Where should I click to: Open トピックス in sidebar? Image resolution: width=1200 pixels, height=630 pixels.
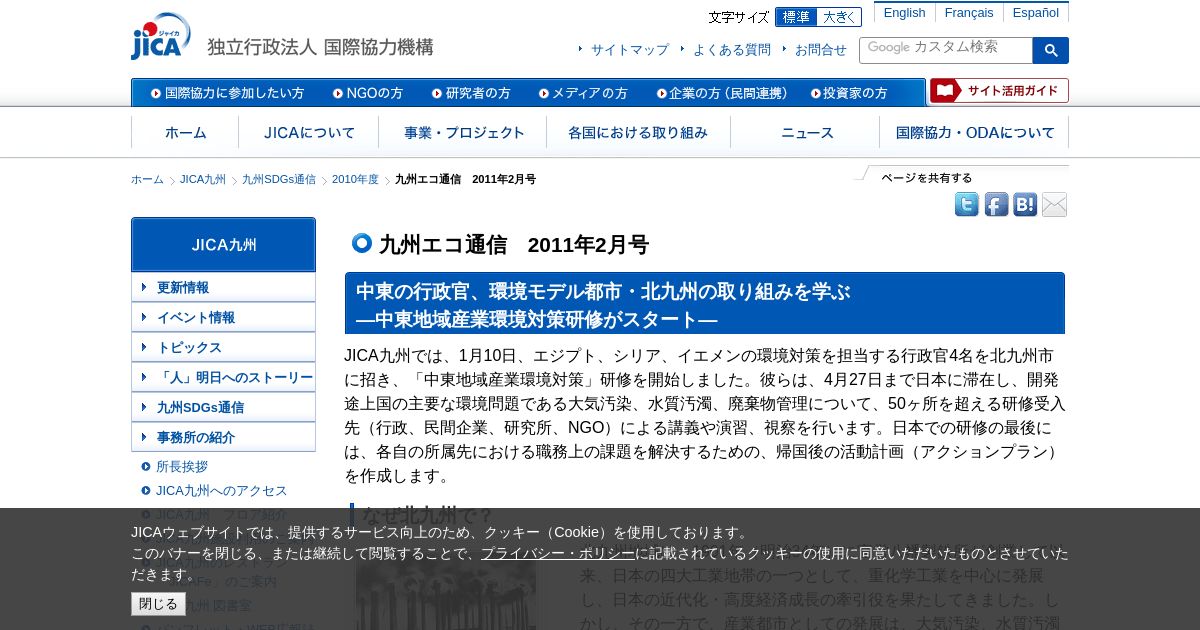point(223,347)
